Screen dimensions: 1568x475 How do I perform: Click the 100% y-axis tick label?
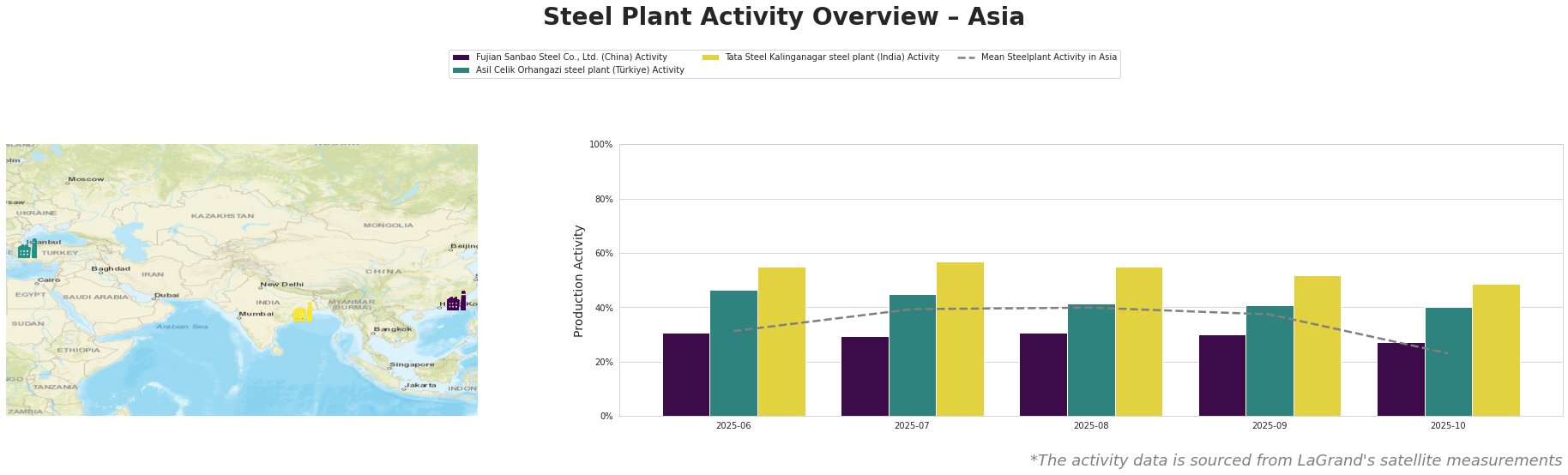pyautogui.click(x=601, y=145)
